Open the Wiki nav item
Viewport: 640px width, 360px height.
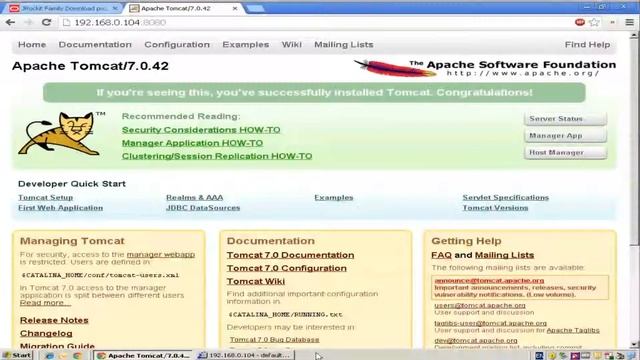point(291,44)
